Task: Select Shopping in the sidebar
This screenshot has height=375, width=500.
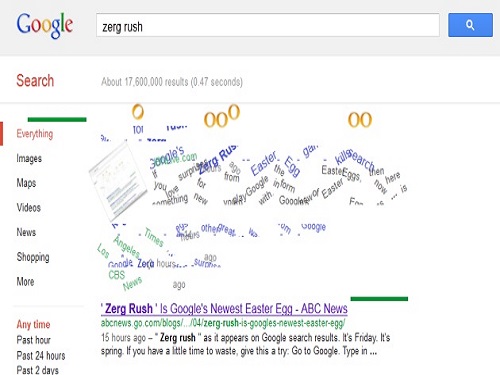Action: tap(33, 257)
